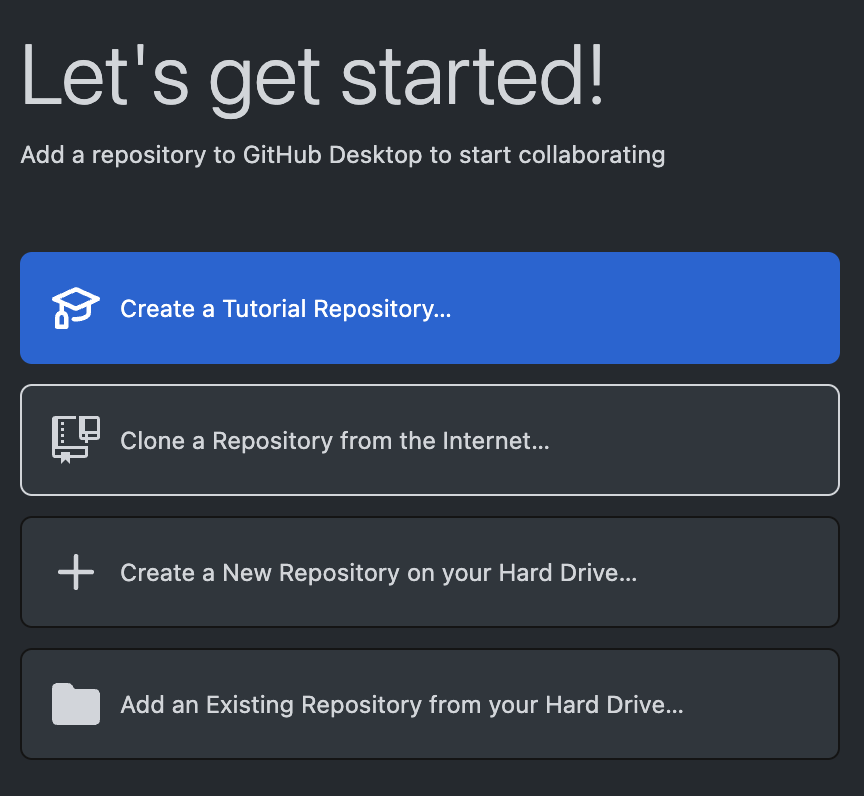The image size is (864, 796).
Task: Click the words "GitHub Desktop" in the subtitle
Action: [315, 155]
